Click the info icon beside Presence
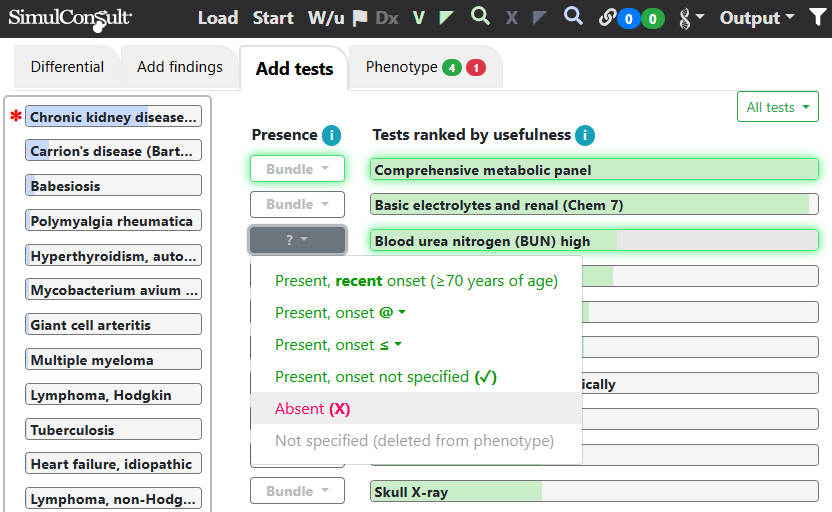 click(x=332, y=135)
